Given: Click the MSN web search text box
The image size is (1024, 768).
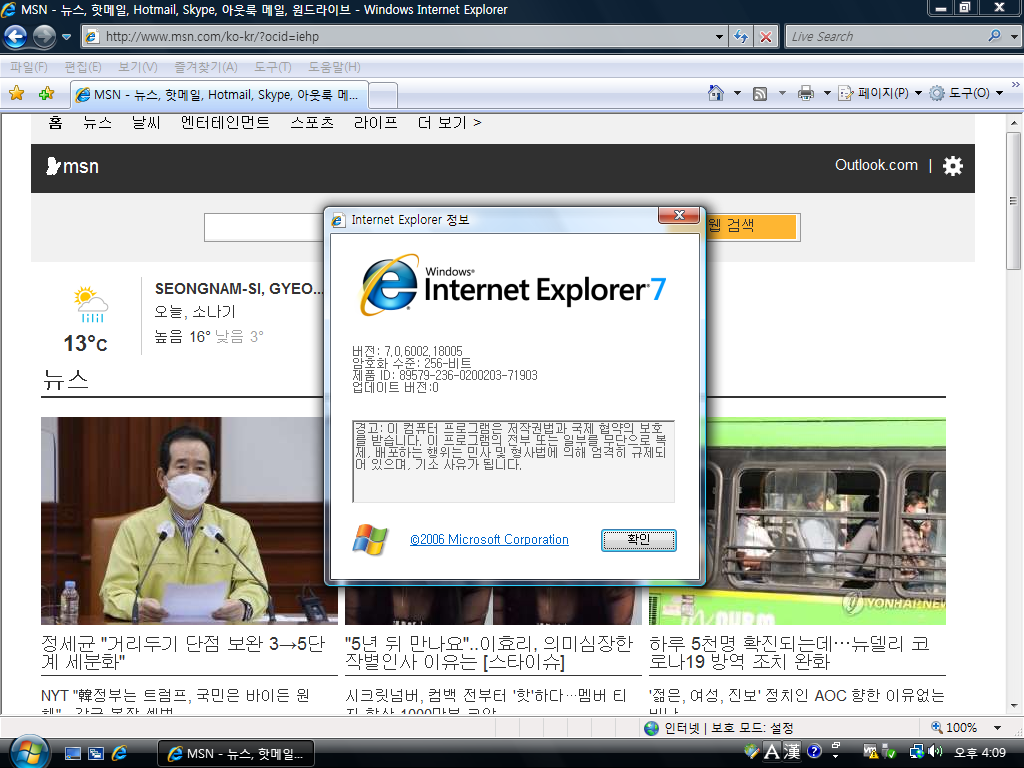Looking at the screenshot, I should 264,227.
